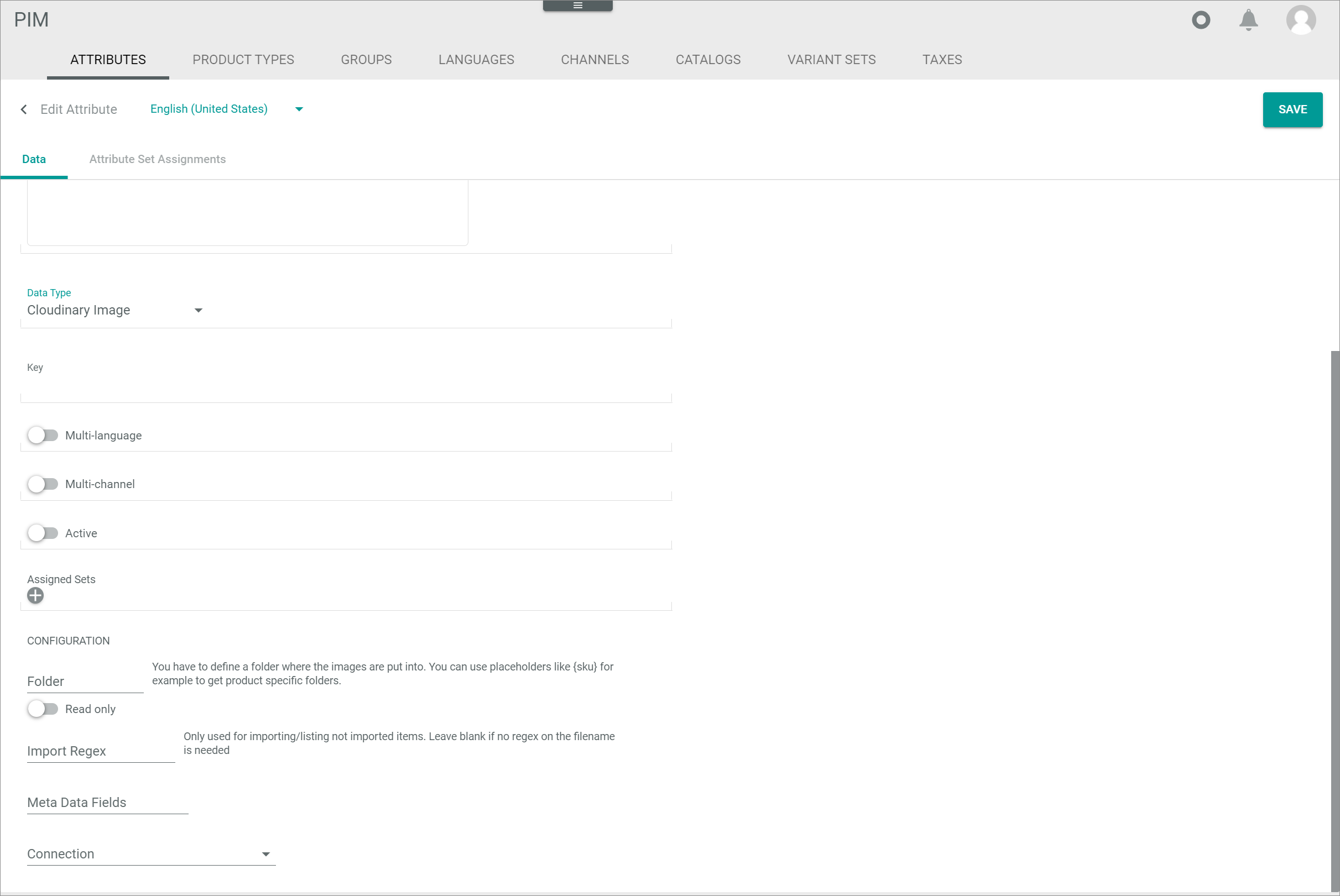Viewport: 1340px width, 896px height.
Task: Click the CONFIGURATION section label
Action: [x=68, y=641]
